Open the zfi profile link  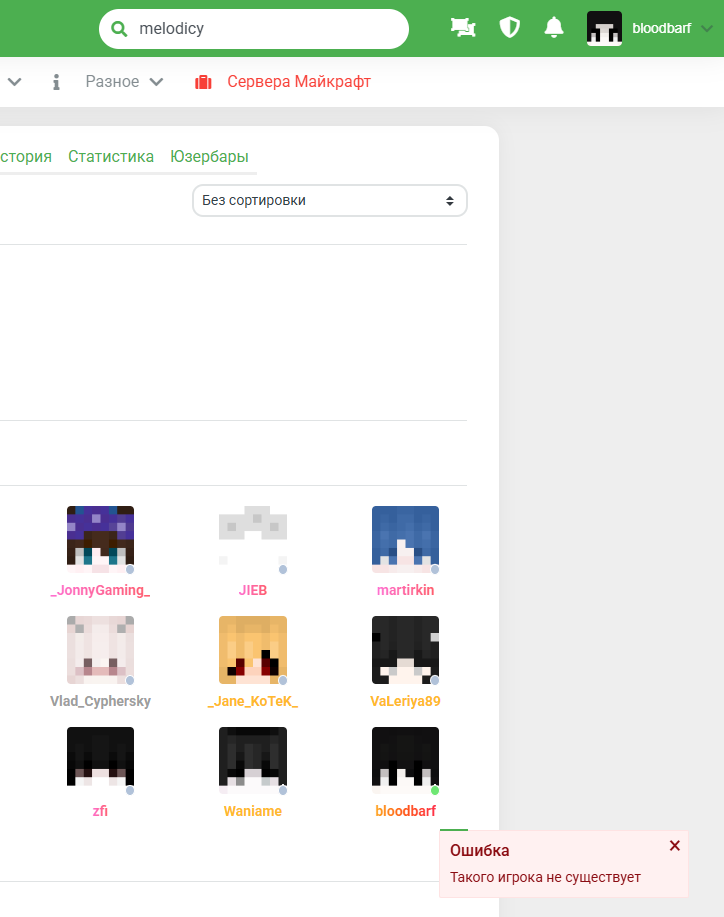(x=101, y=811)
